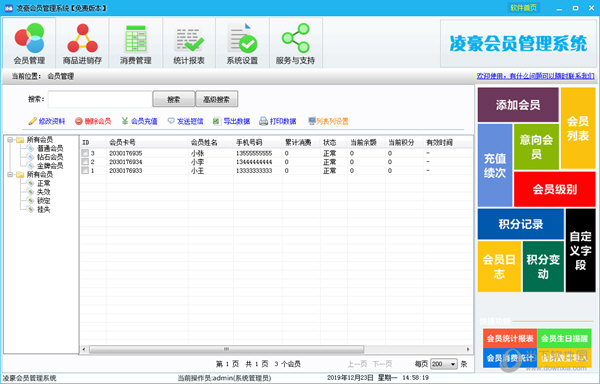Open the 服务与支持 module icon
Screen dimensions: 600x384
coord(295,43)
